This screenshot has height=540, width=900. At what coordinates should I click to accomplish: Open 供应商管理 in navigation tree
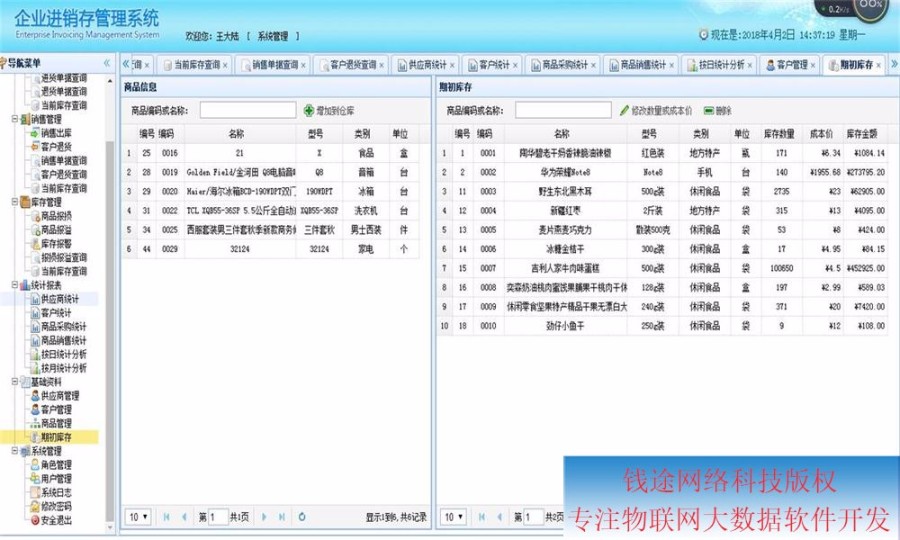[x=59, y=396]
